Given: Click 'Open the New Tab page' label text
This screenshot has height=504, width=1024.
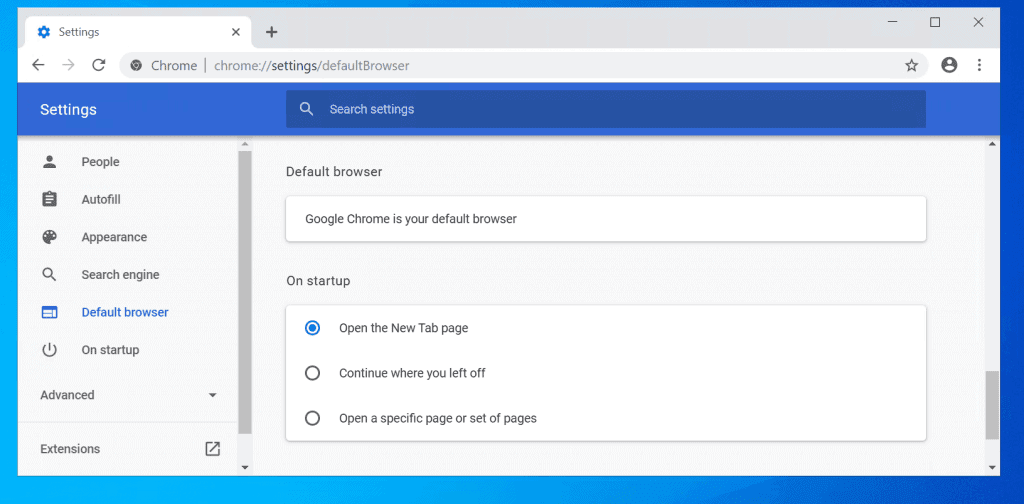Looking at the screenshot, I should pyautogui.click(x=404, y=328).
